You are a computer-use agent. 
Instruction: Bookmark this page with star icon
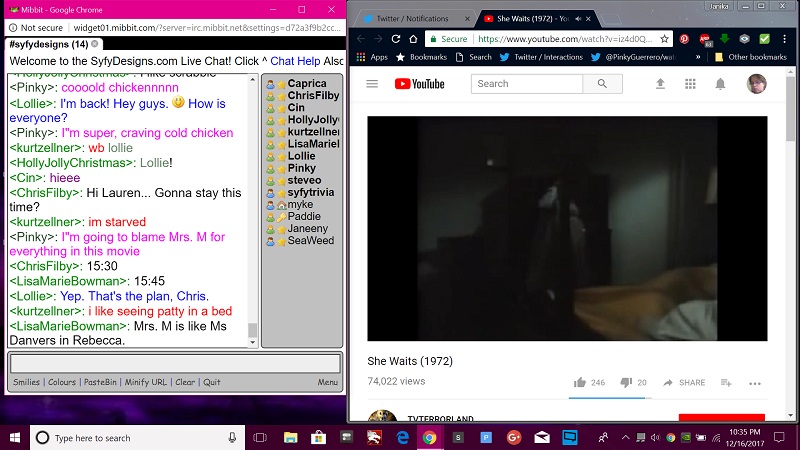click(x=664, y=39)
